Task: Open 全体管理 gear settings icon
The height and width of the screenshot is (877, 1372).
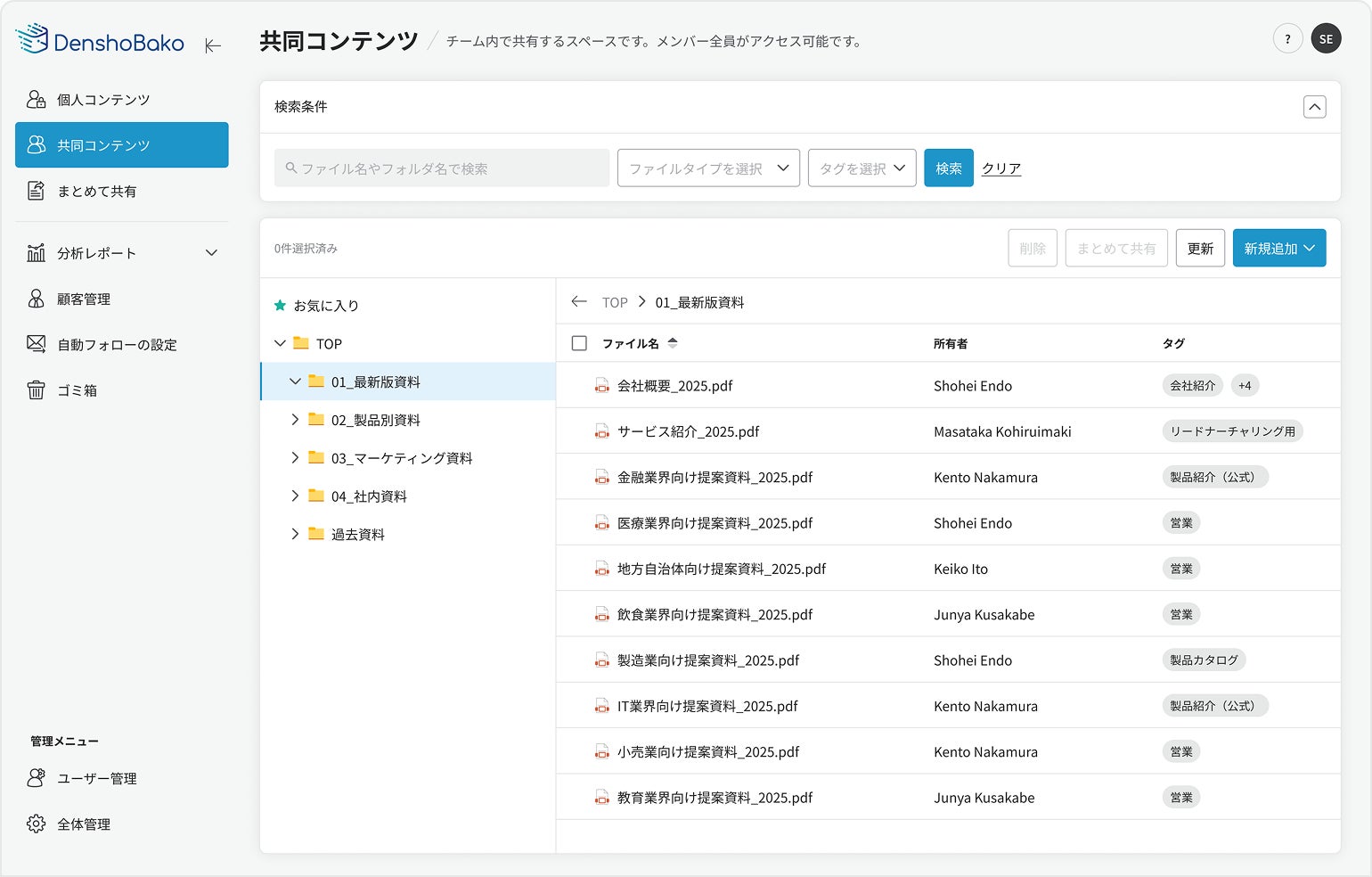Action: click(37, 824)
